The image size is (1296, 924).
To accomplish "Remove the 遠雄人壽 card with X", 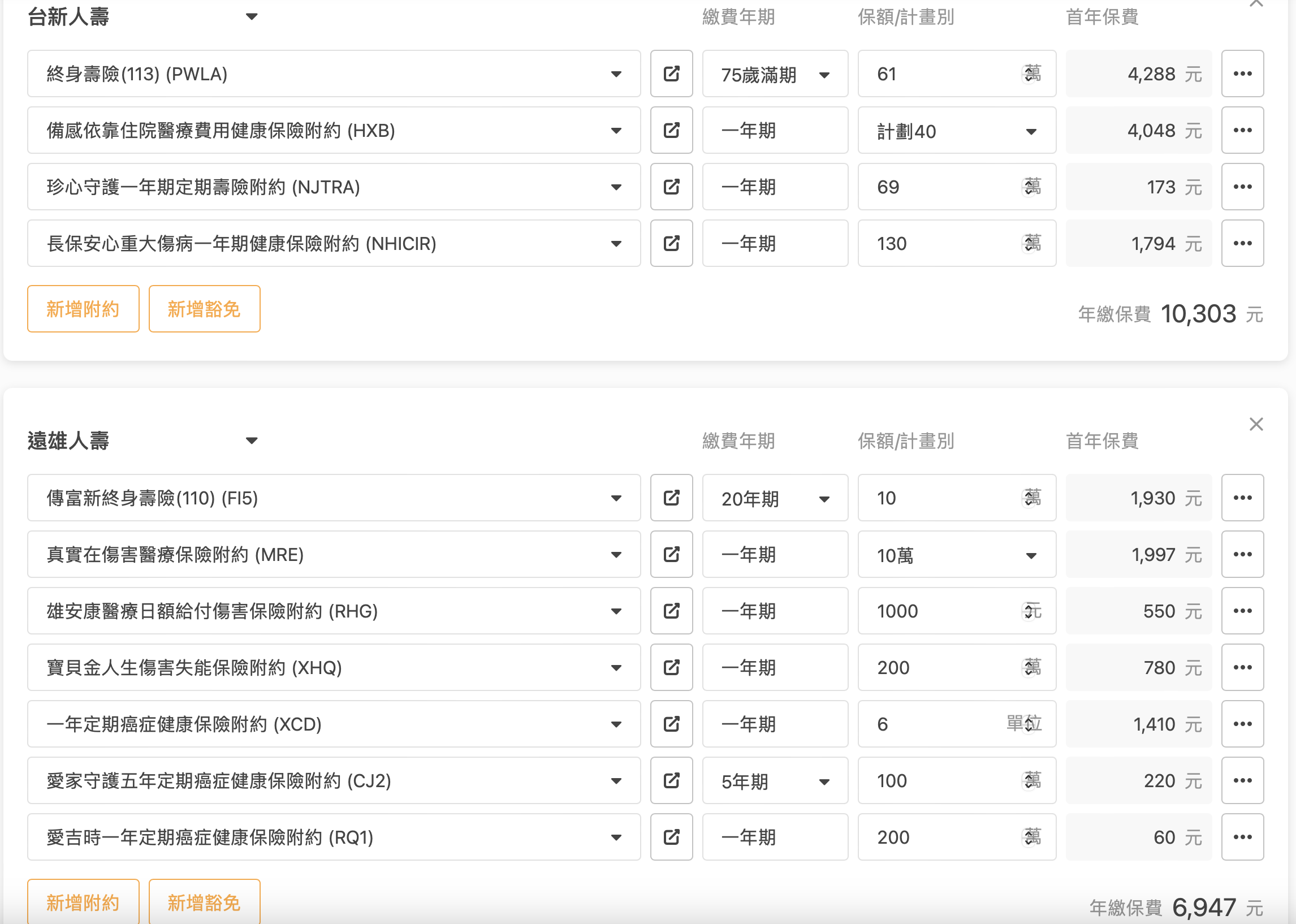I will pos(1256,425).
